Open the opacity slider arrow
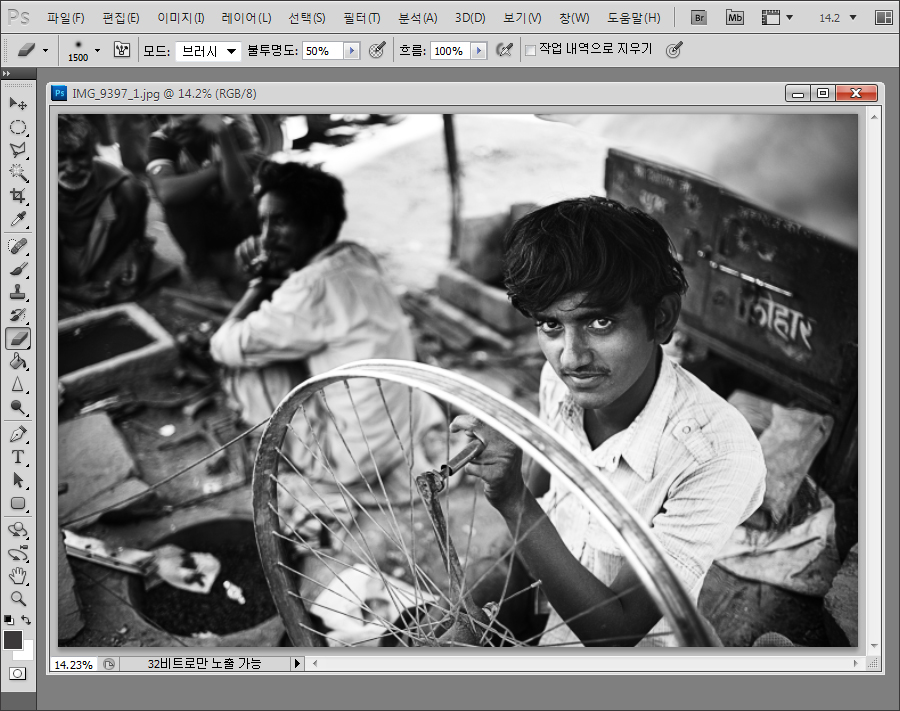This screenshot has width=900, height=711. pyautogui.click(x=352, y=50)
